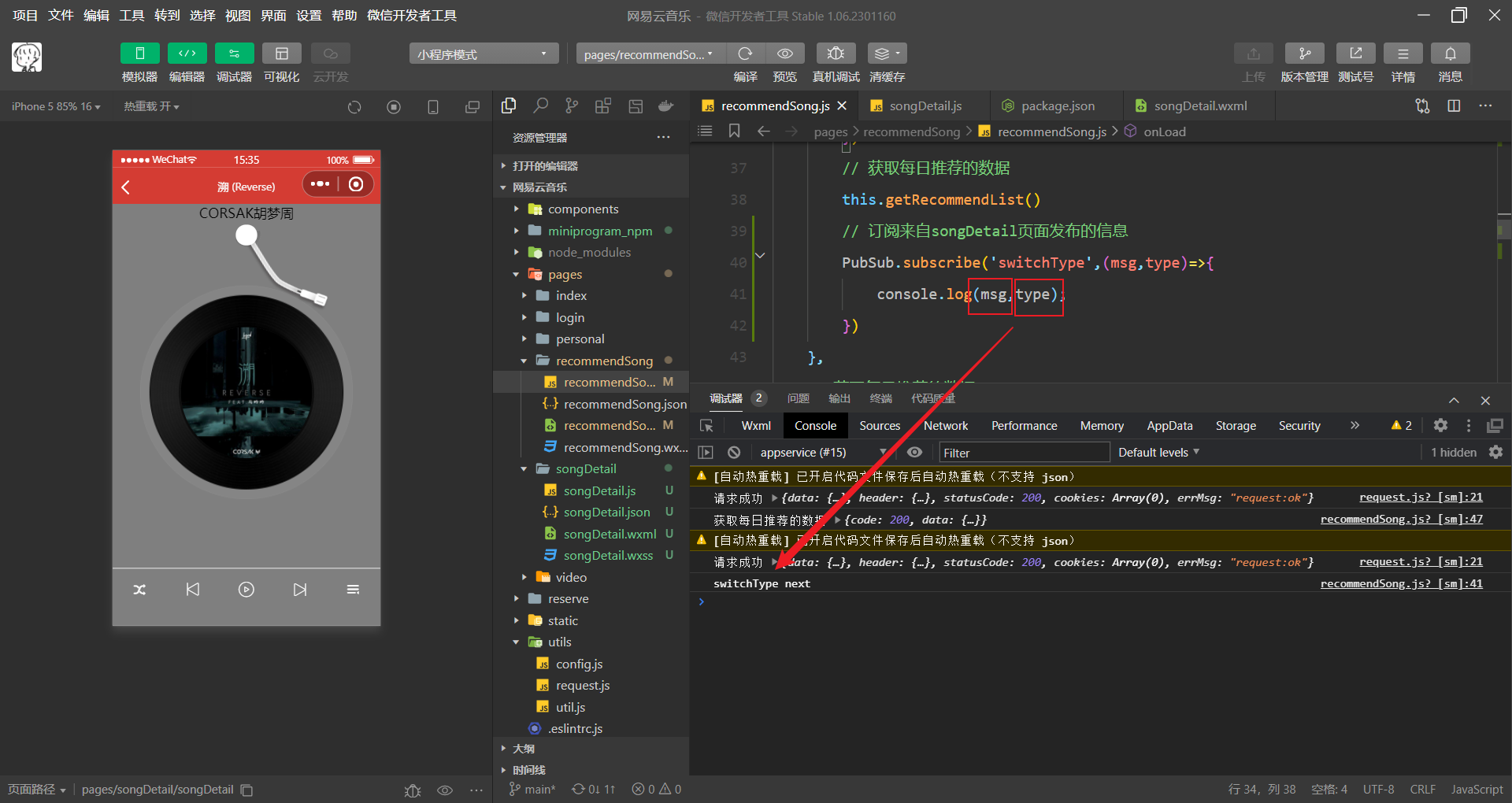Open the 工具 menu
This screenshot has width=1512, height=803.
pos(132,16)
